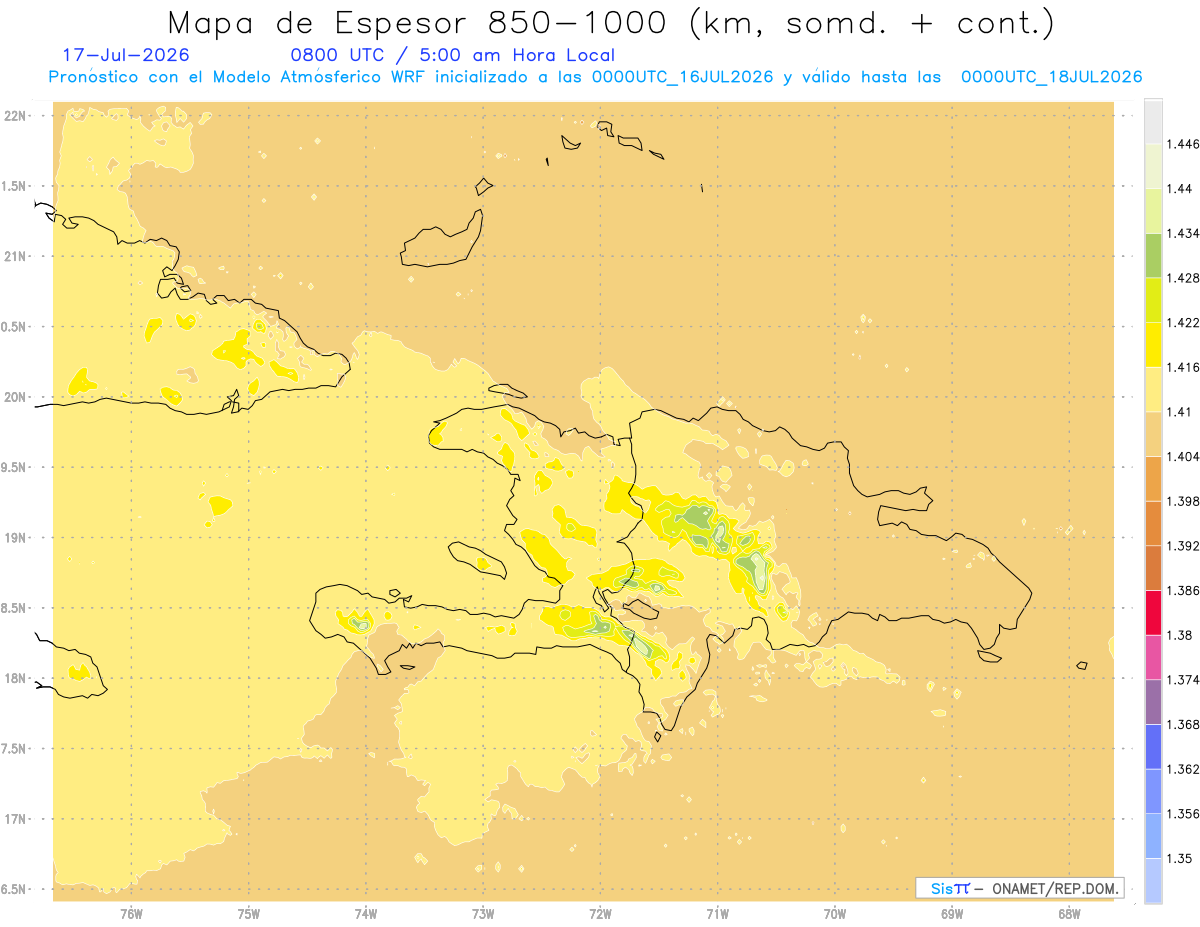Click the colorbar value '1.356'
This screenshot has height=927, width=1200.
coord(1184,814)
